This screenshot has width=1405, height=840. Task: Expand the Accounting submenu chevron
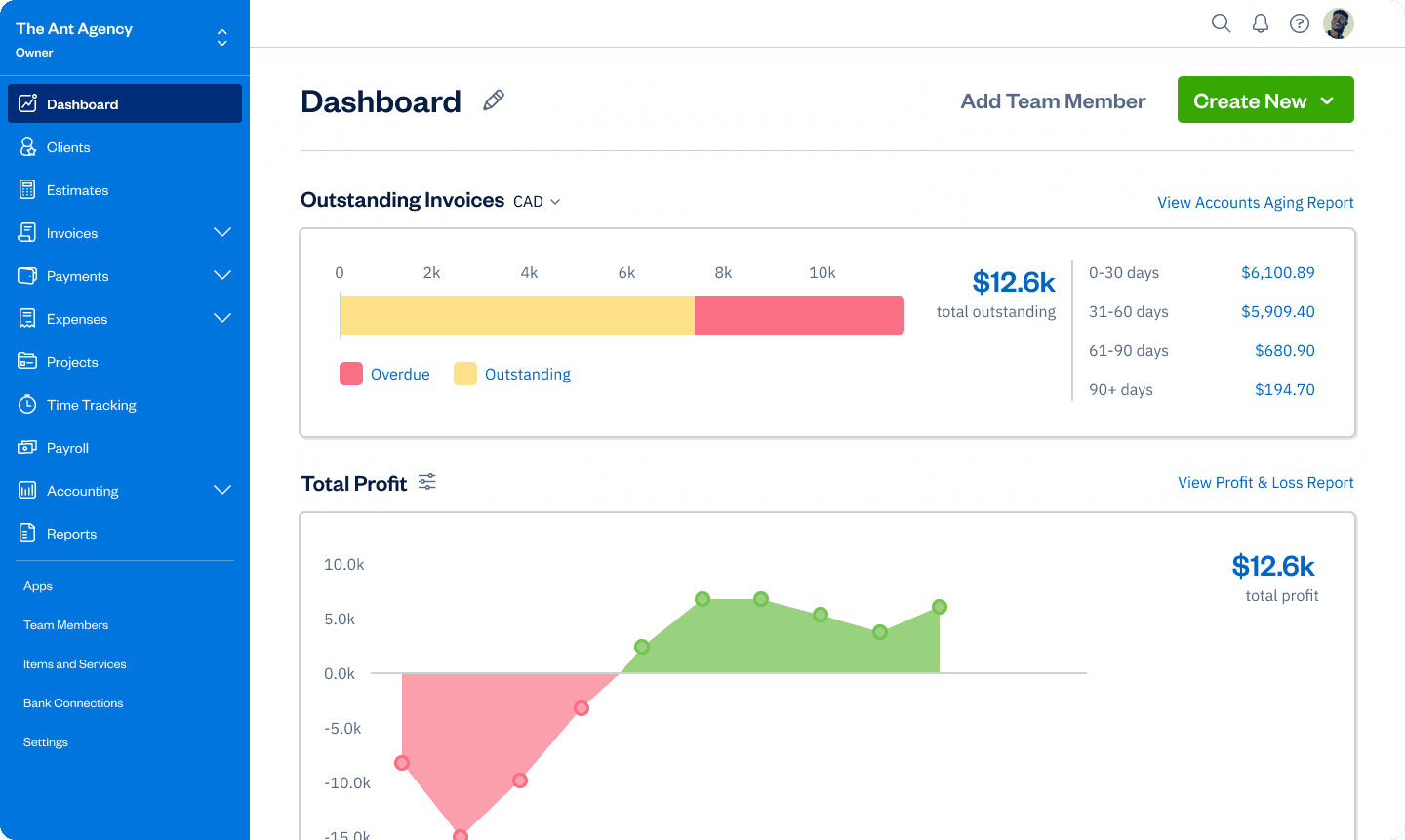tap(222, 490)
